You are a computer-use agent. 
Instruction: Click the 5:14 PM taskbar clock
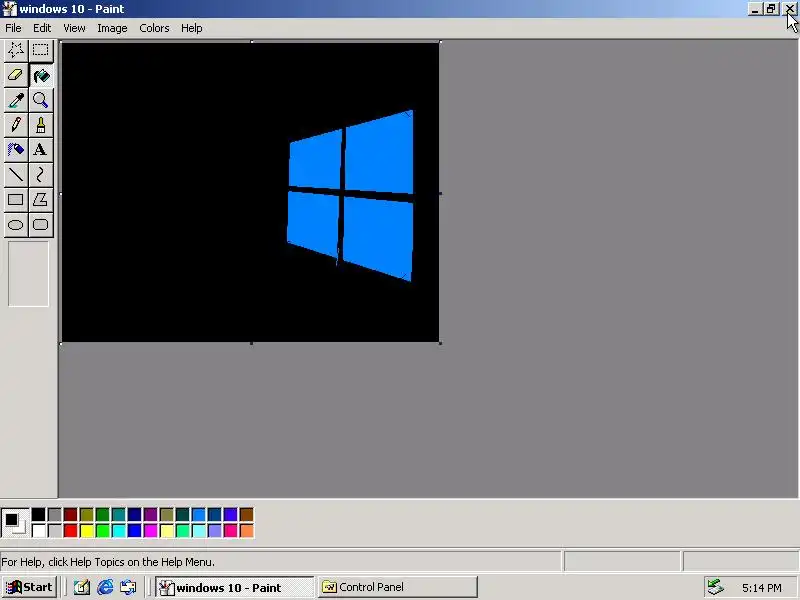click(x=761, y=588)
